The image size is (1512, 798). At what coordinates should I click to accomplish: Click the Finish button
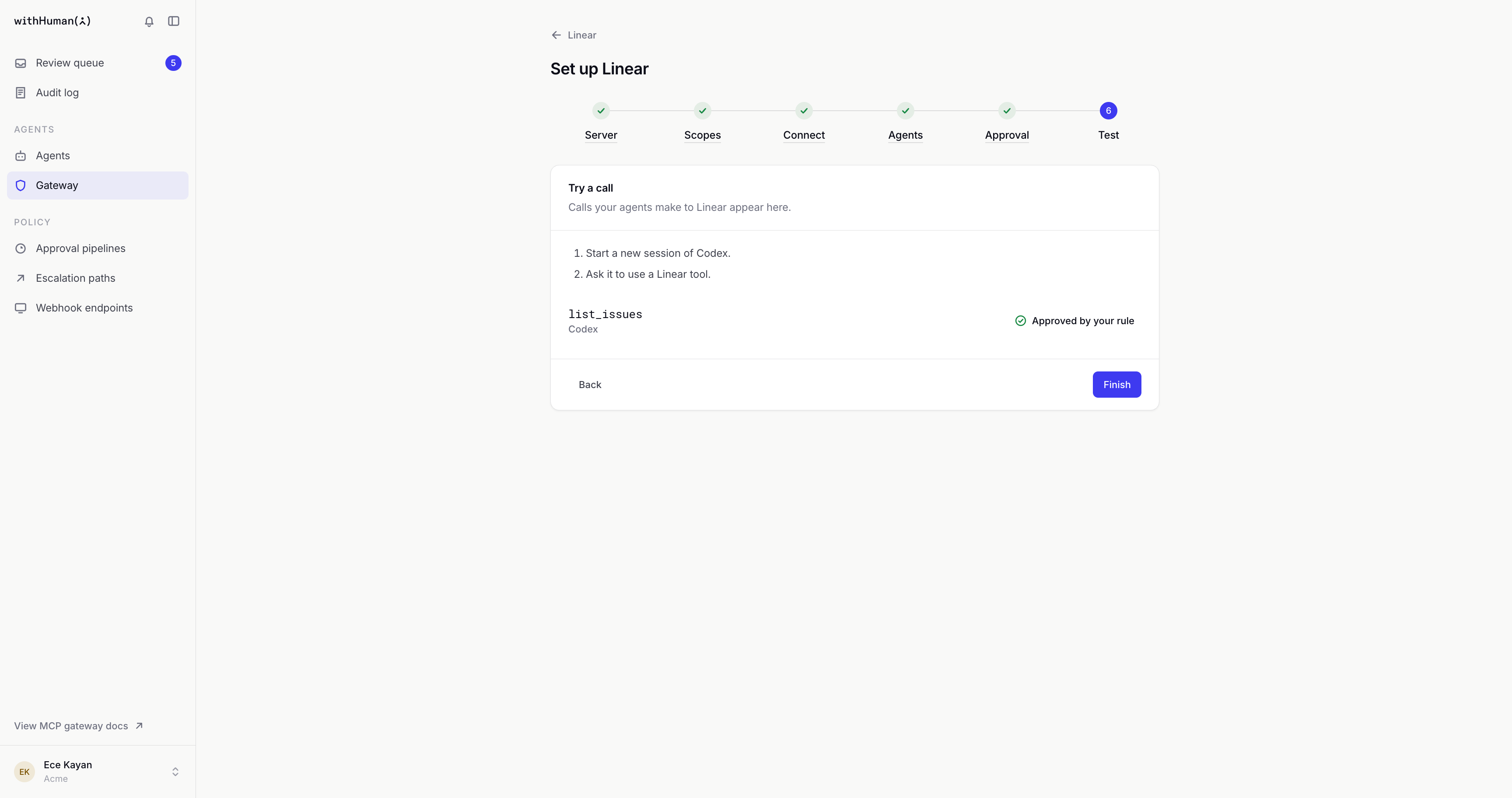click(1117, 384)
